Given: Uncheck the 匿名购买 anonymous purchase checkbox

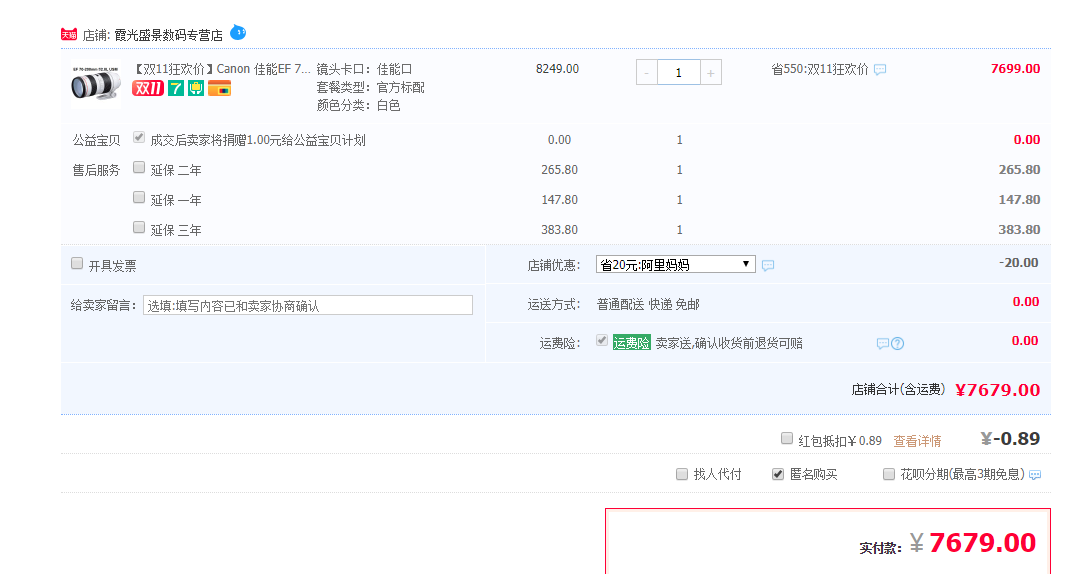Looking at the screenshot, I should pos(778,474).
